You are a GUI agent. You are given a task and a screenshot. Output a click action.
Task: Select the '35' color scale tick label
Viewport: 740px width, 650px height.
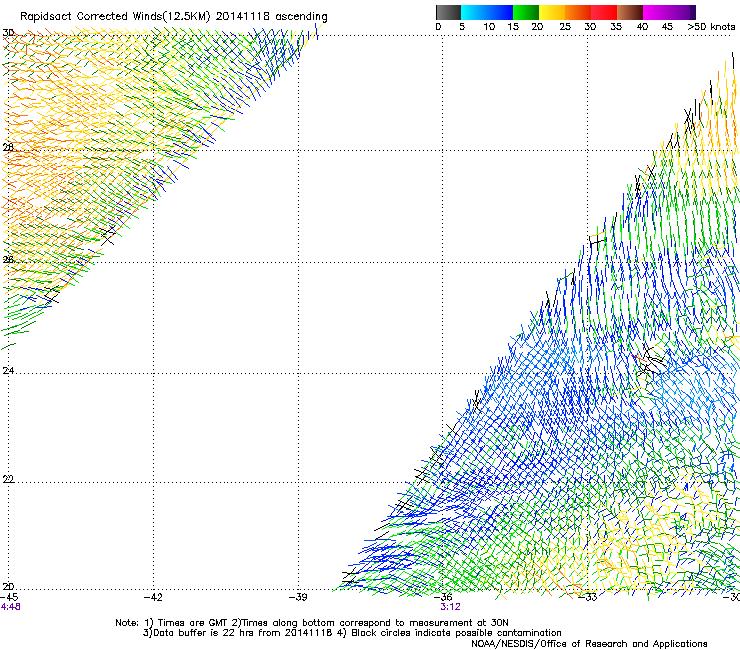pos(616,27)
